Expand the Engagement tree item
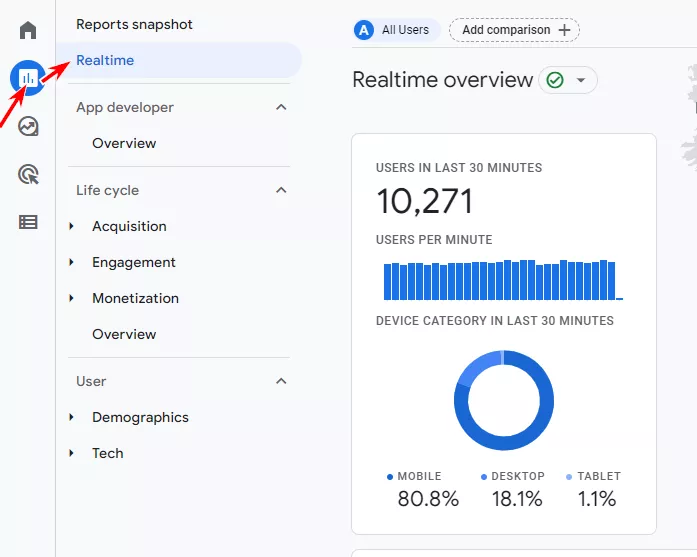Image resolution: width=697 pixels, height=557 pixels. [72, 262]
